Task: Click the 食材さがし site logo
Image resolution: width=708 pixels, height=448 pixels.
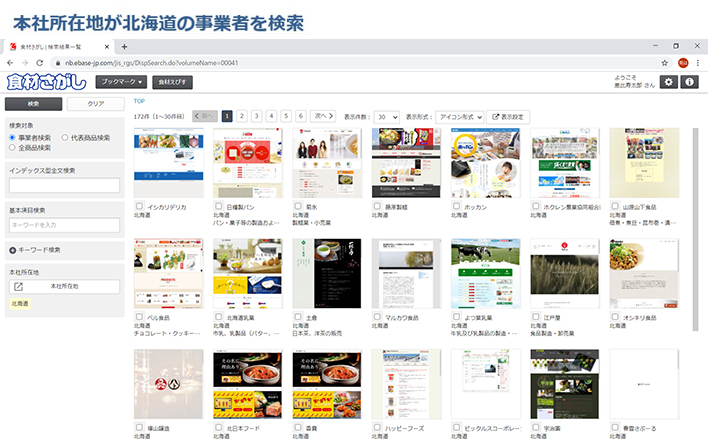Action: coord(47,82)
